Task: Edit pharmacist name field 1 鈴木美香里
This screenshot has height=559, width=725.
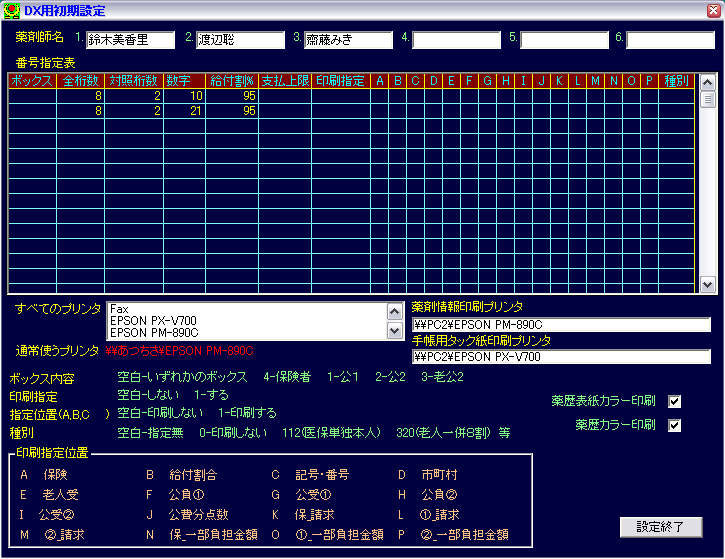Action: click(130, 40)
